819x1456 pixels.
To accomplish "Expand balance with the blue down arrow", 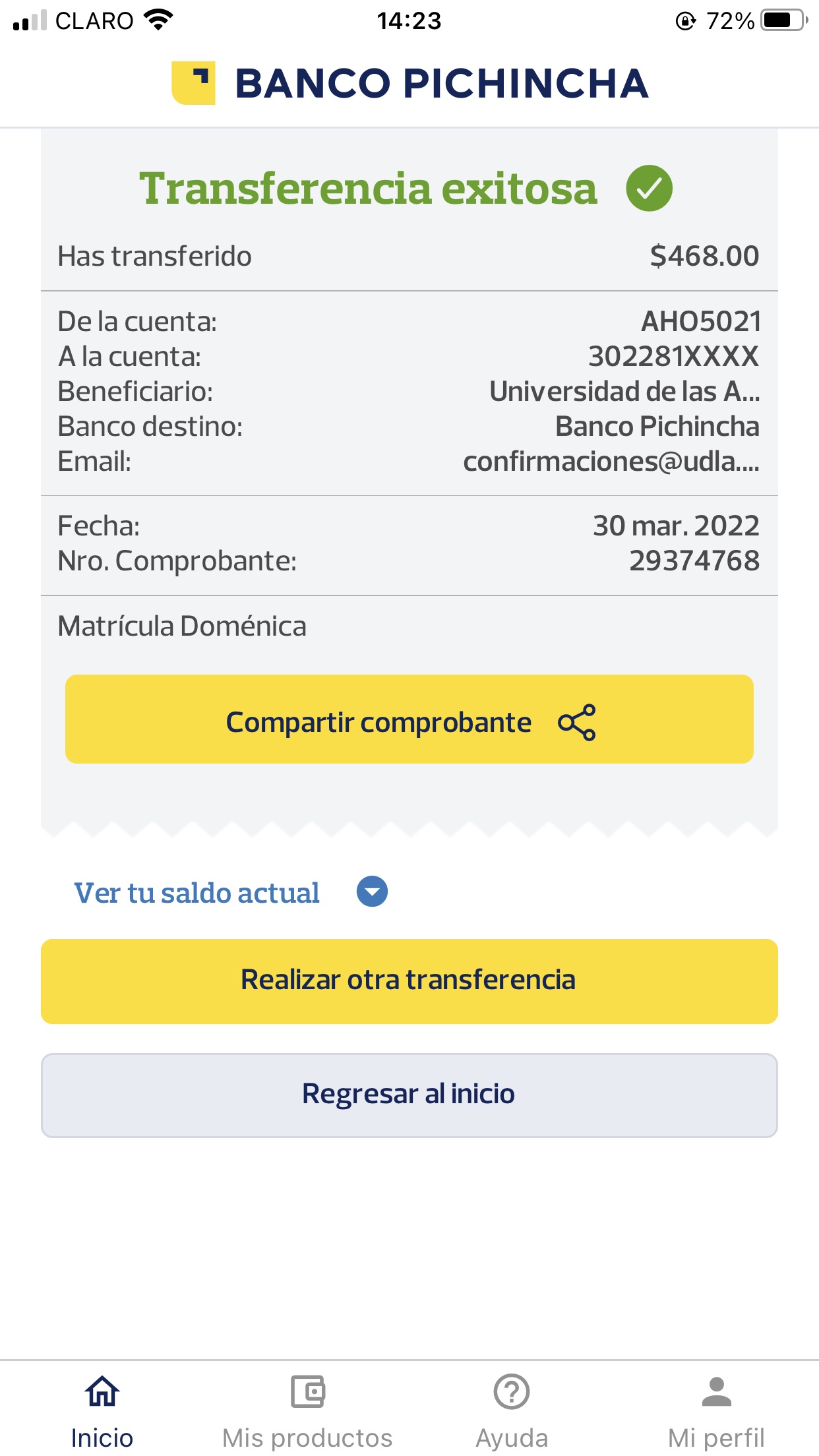I will click(x=372, y=892).
